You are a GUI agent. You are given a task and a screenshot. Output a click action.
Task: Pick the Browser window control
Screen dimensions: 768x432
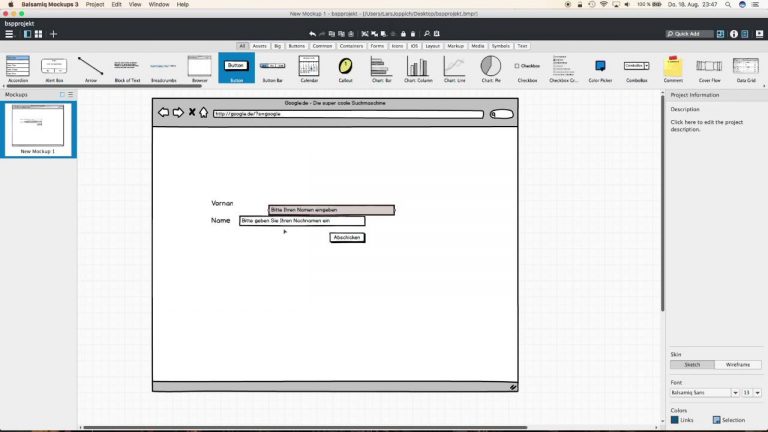tap(200, 69)
